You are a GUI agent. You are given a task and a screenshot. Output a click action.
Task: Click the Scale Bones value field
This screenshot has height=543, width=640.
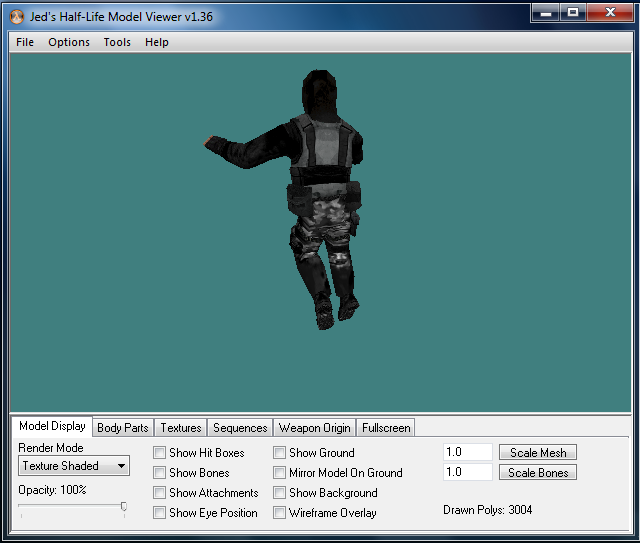[x=468, y=472]
